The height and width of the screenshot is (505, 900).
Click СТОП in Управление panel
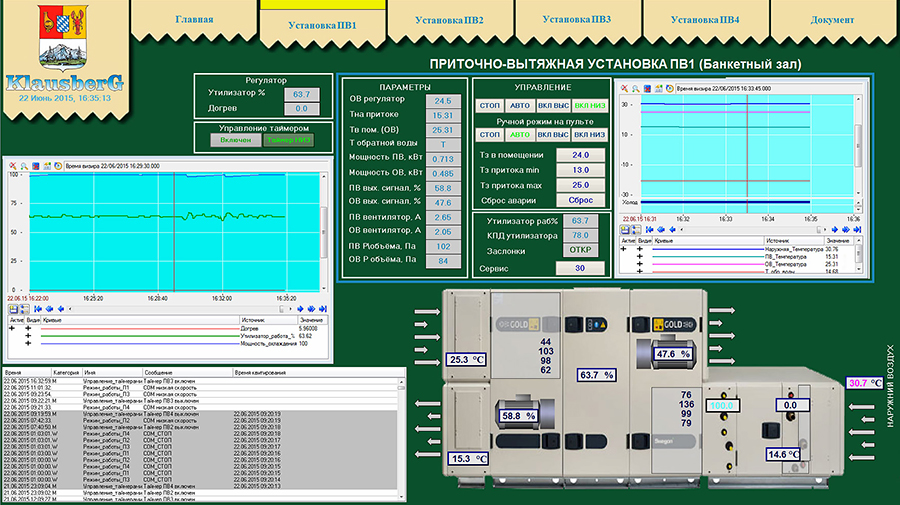490,106
